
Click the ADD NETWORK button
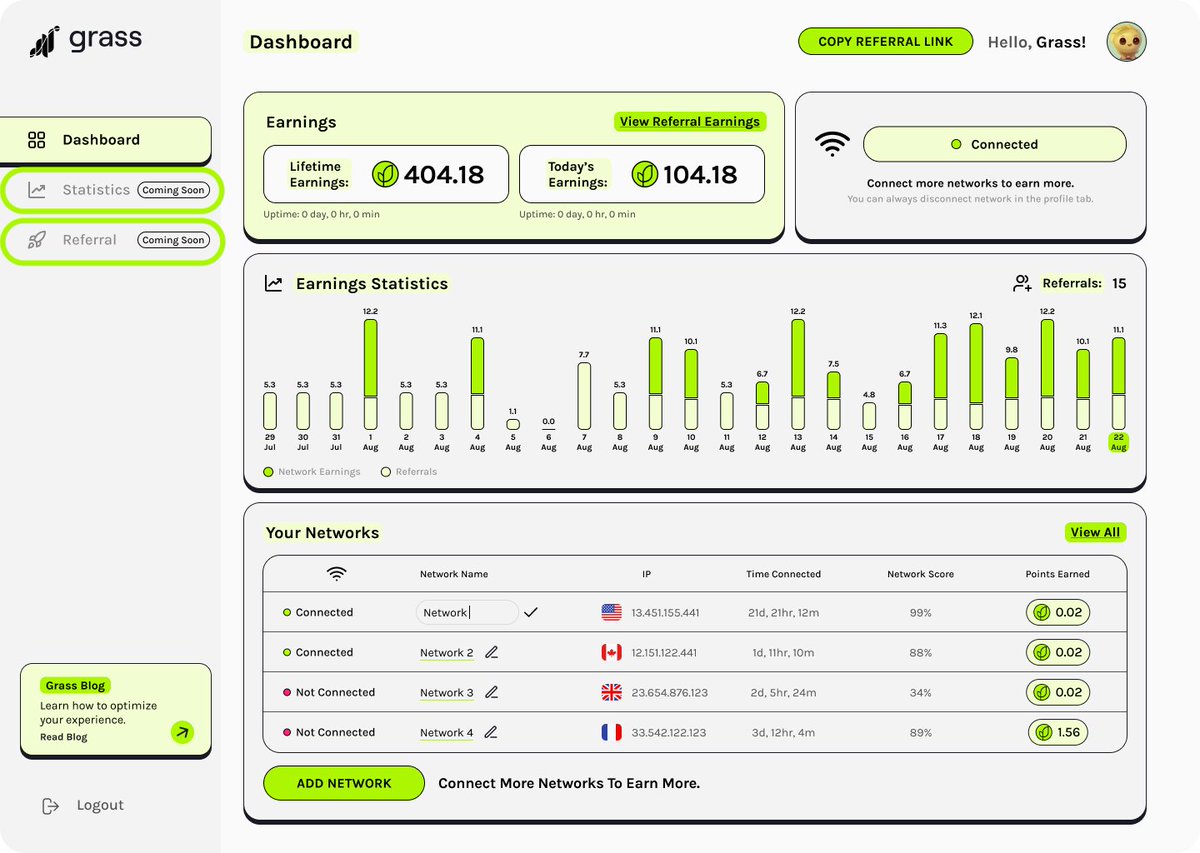pos(343,783)
